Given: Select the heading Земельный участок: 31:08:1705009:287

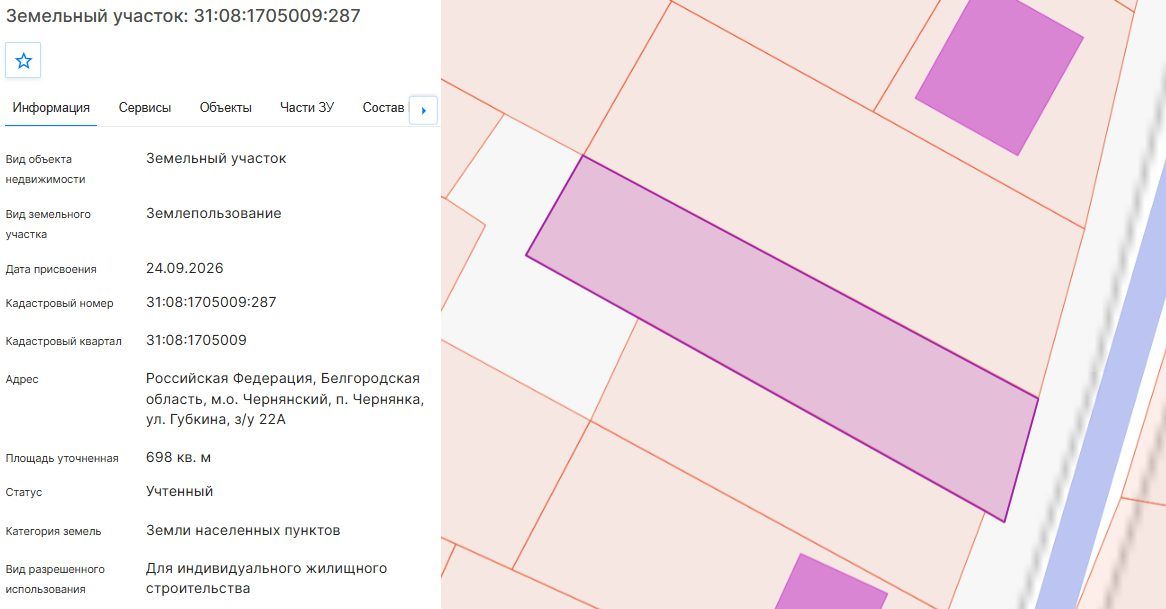Looking at the screenshot, I should click(183, 16).
